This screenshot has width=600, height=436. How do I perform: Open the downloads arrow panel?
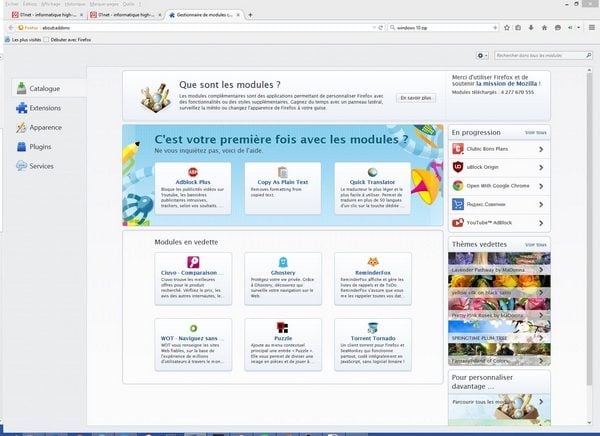[531, 28]
